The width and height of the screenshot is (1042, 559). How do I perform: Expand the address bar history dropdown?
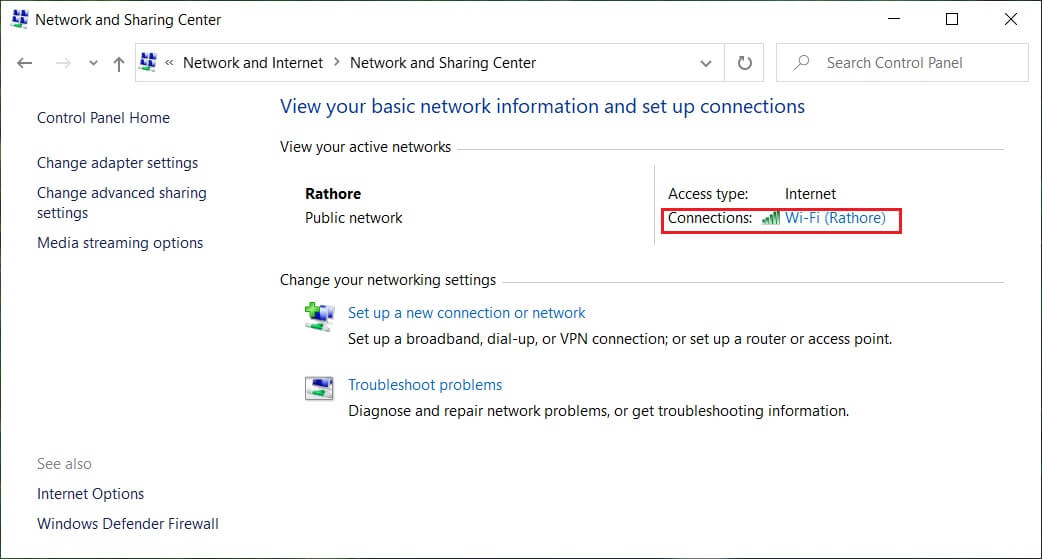pos(706,63)
